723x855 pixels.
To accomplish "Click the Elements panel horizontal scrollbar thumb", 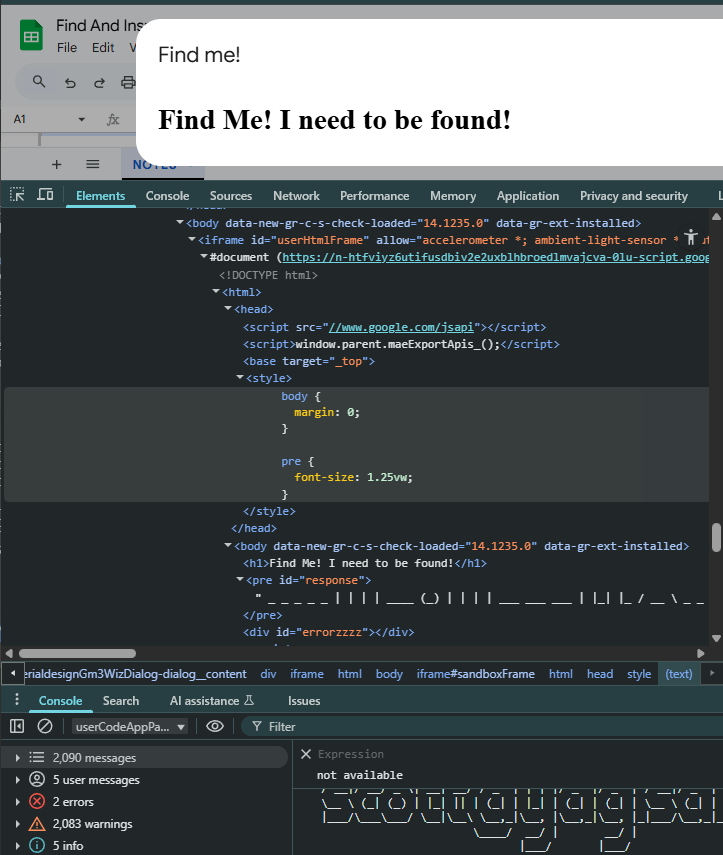I will [x=77, y=653].
